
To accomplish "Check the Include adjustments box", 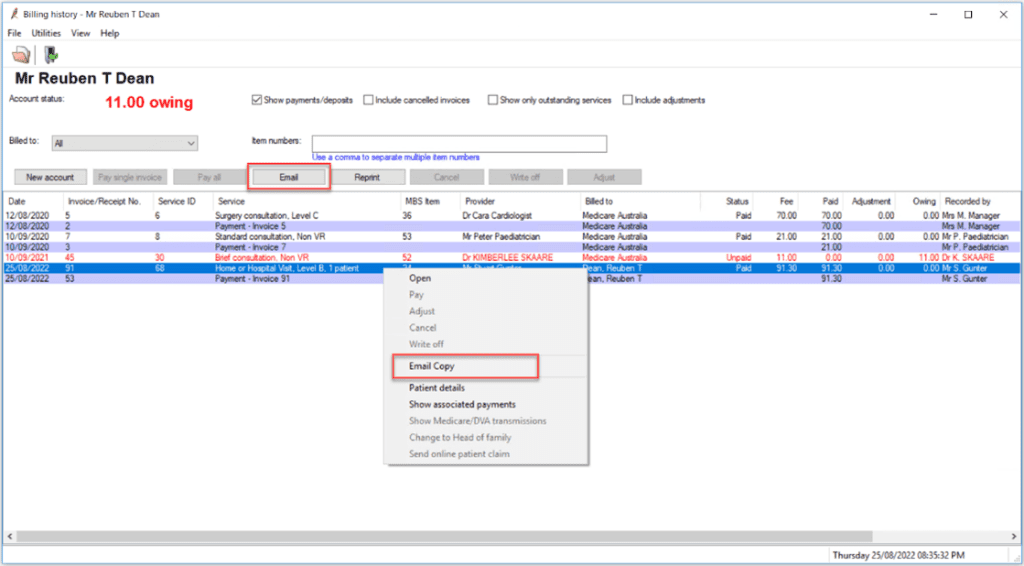I will pos(627,100).
